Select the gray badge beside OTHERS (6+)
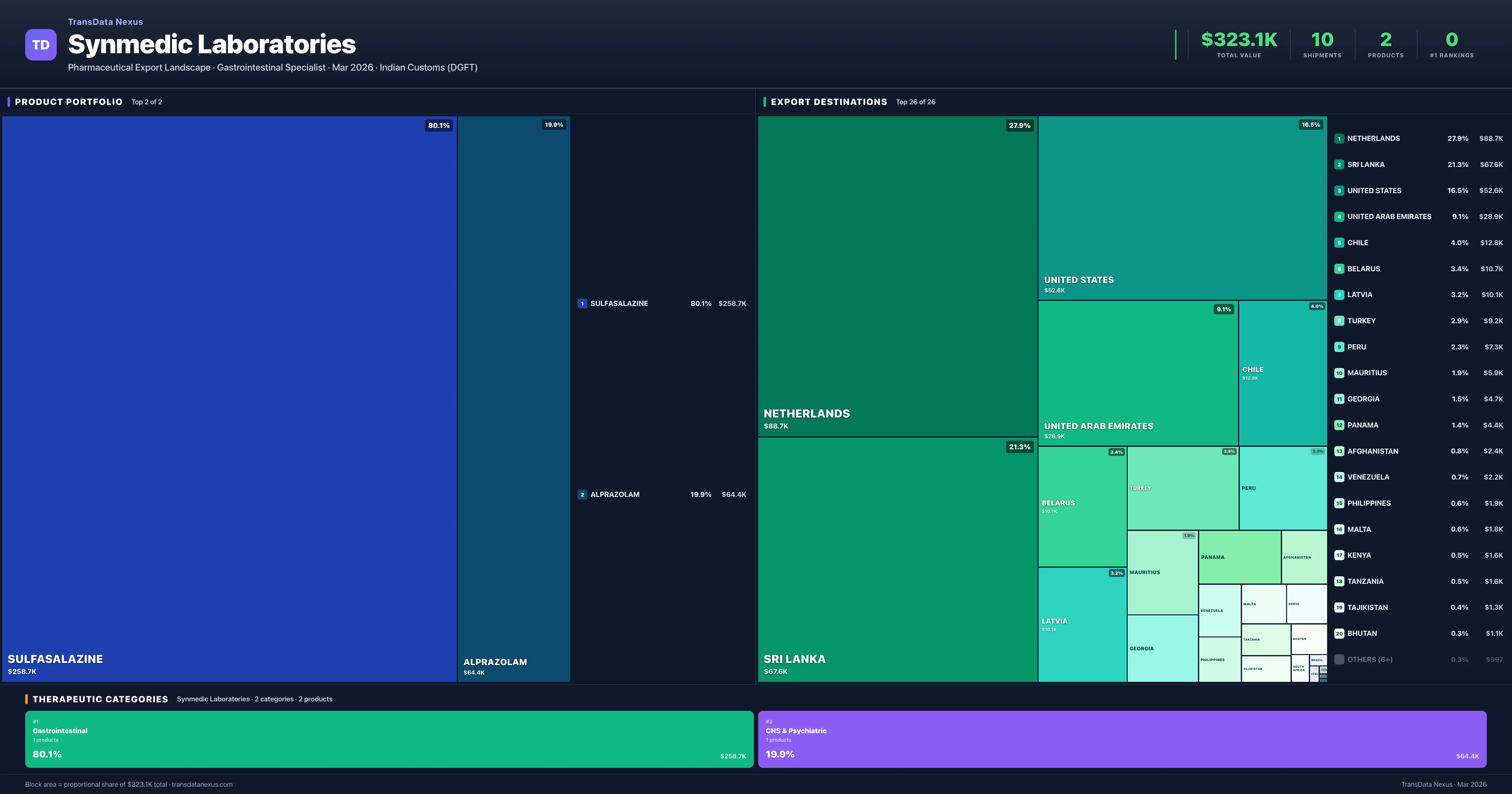The image size is (1512, 794). tap(1339, 659)
